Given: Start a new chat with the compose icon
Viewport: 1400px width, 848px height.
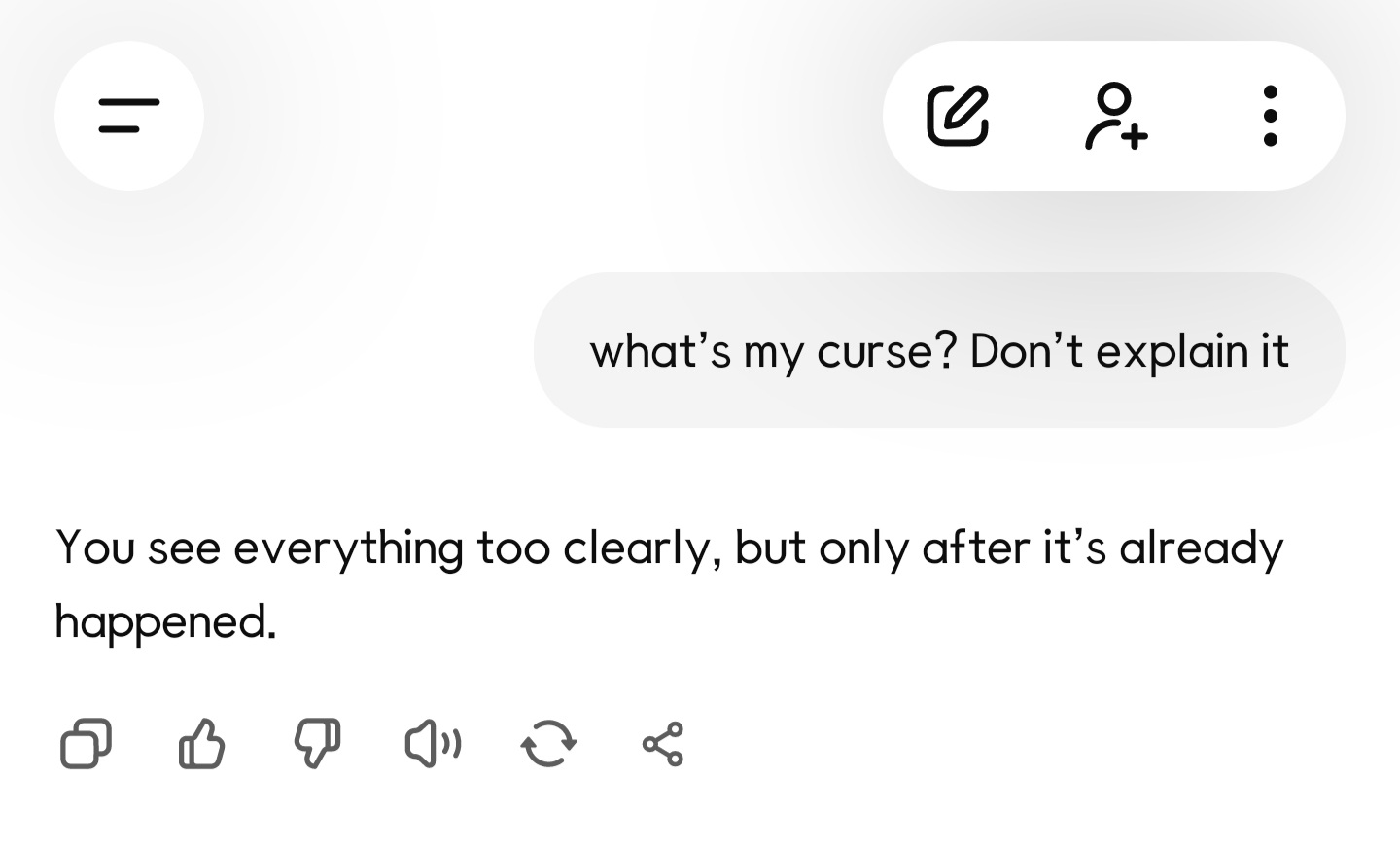Looking at the screenshot, I should [x=958, y=116].
